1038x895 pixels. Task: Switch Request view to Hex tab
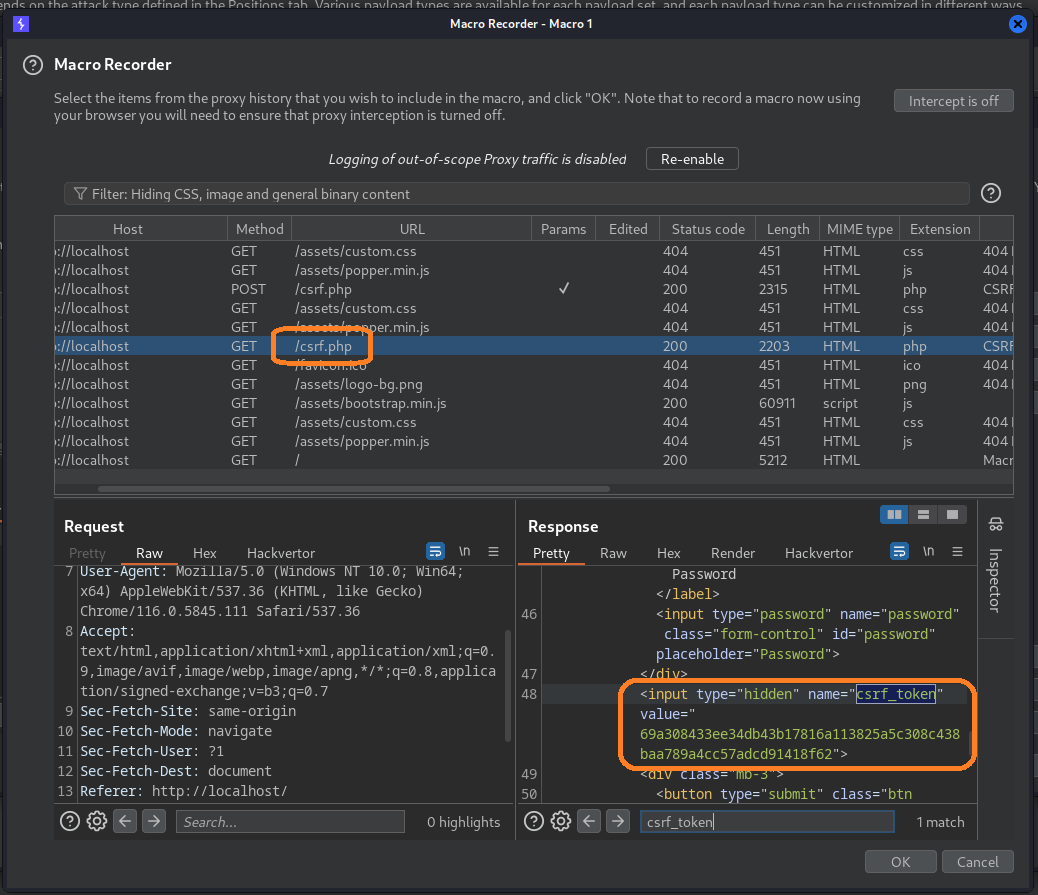click(204, 553)
